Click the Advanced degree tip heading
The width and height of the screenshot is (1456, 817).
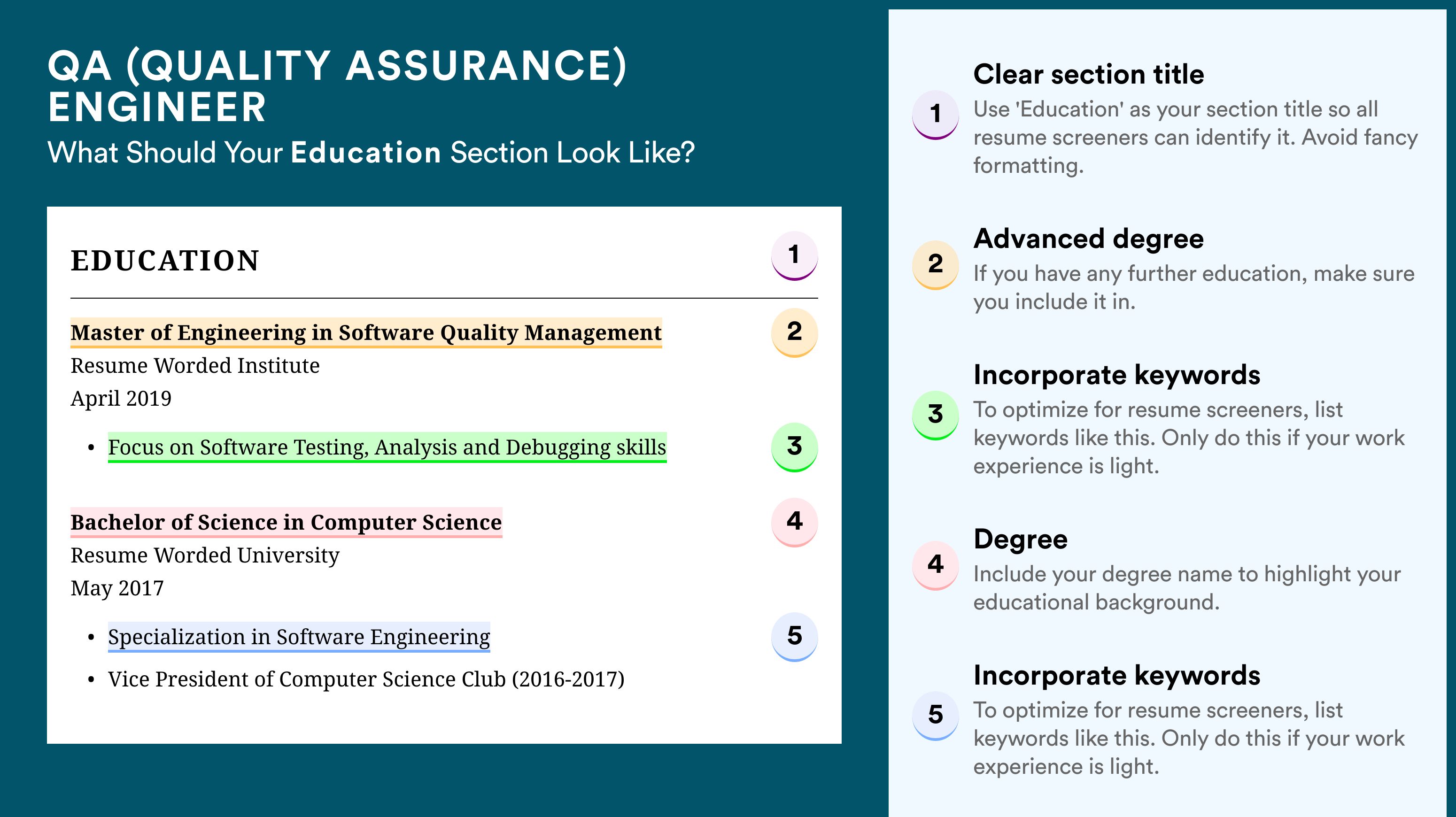1089,239
